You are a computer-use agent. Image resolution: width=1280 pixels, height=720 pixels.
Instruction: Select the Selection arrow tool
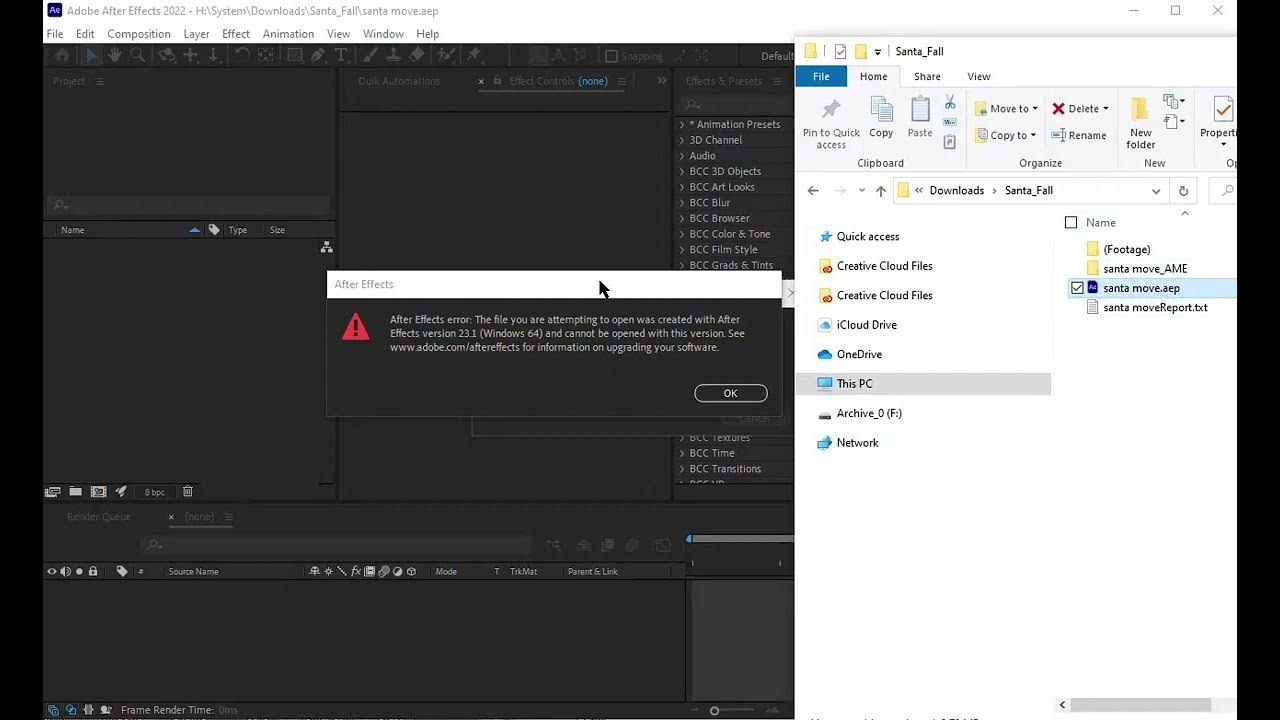[x=90, y=56]
